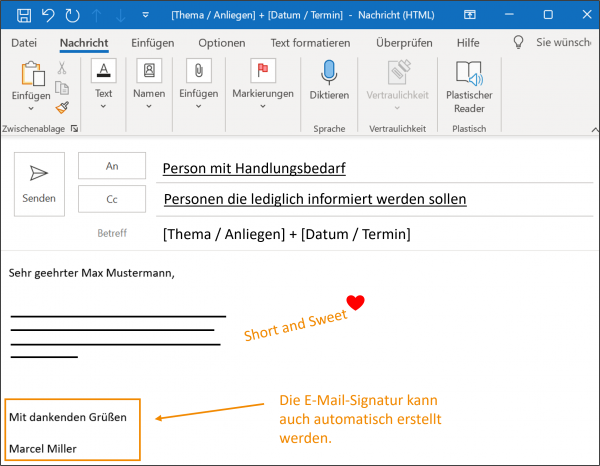
Task: Click the Marcel Miller signature name
Action: tap(43, 449)
